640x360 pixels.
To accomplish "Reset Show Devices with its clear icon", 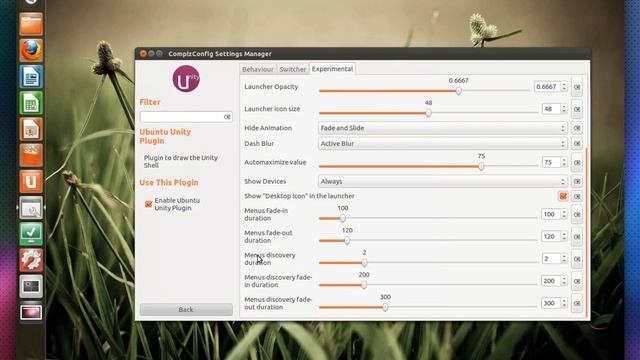I will pos(577,181).
